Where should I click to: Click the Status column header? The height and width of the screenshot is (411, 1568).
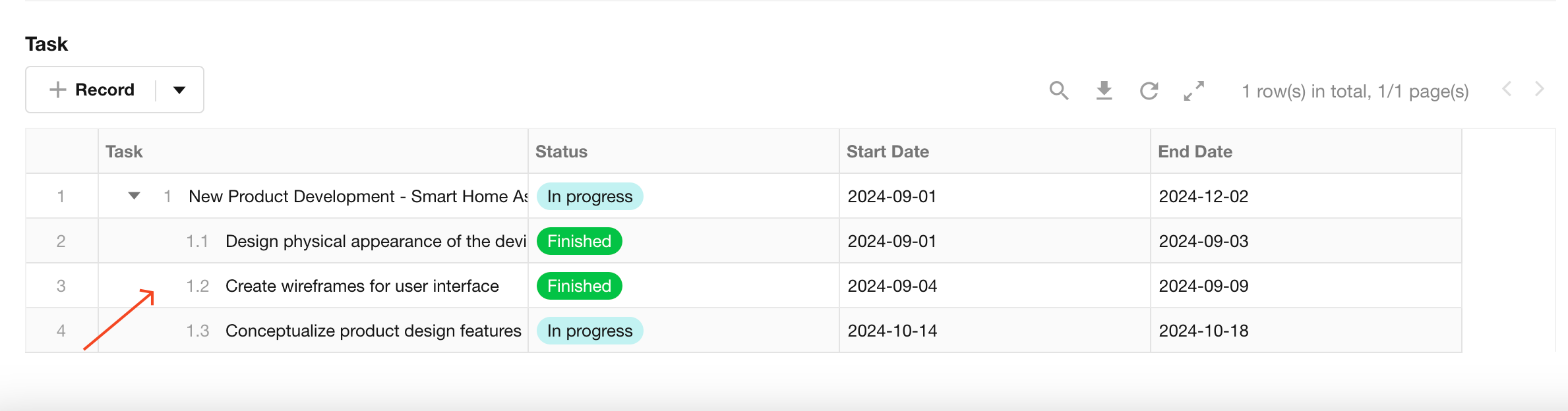click(561, 151)
